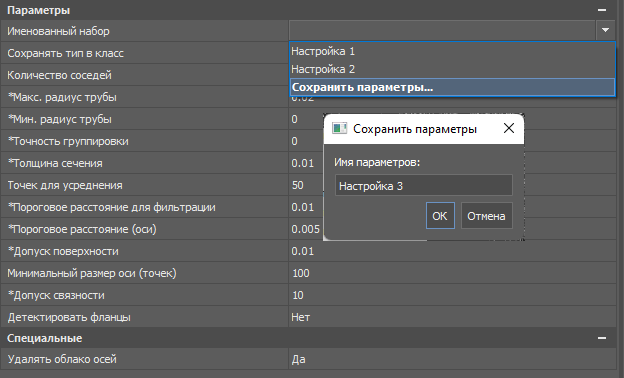
Task: Click the Имя параметров text field
Action: point(424,185)
